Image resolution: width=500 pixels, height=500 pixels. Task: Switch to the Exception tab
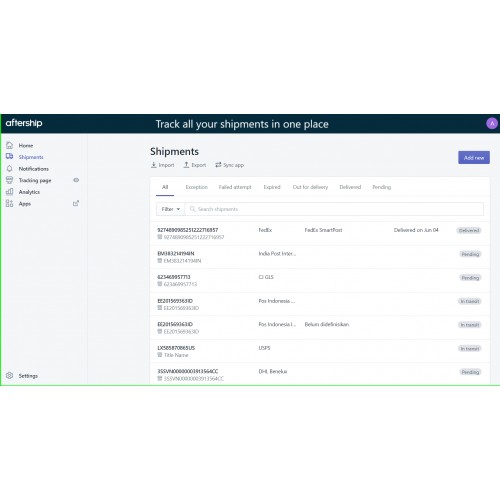[196, 187]
